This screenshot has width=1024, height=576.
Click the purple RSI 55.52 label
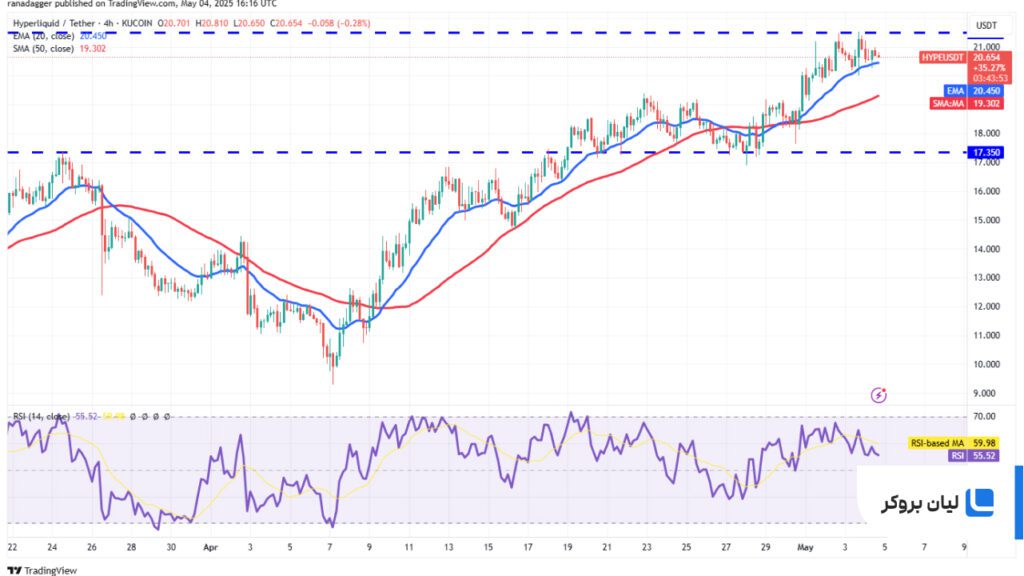coord(973,455)
